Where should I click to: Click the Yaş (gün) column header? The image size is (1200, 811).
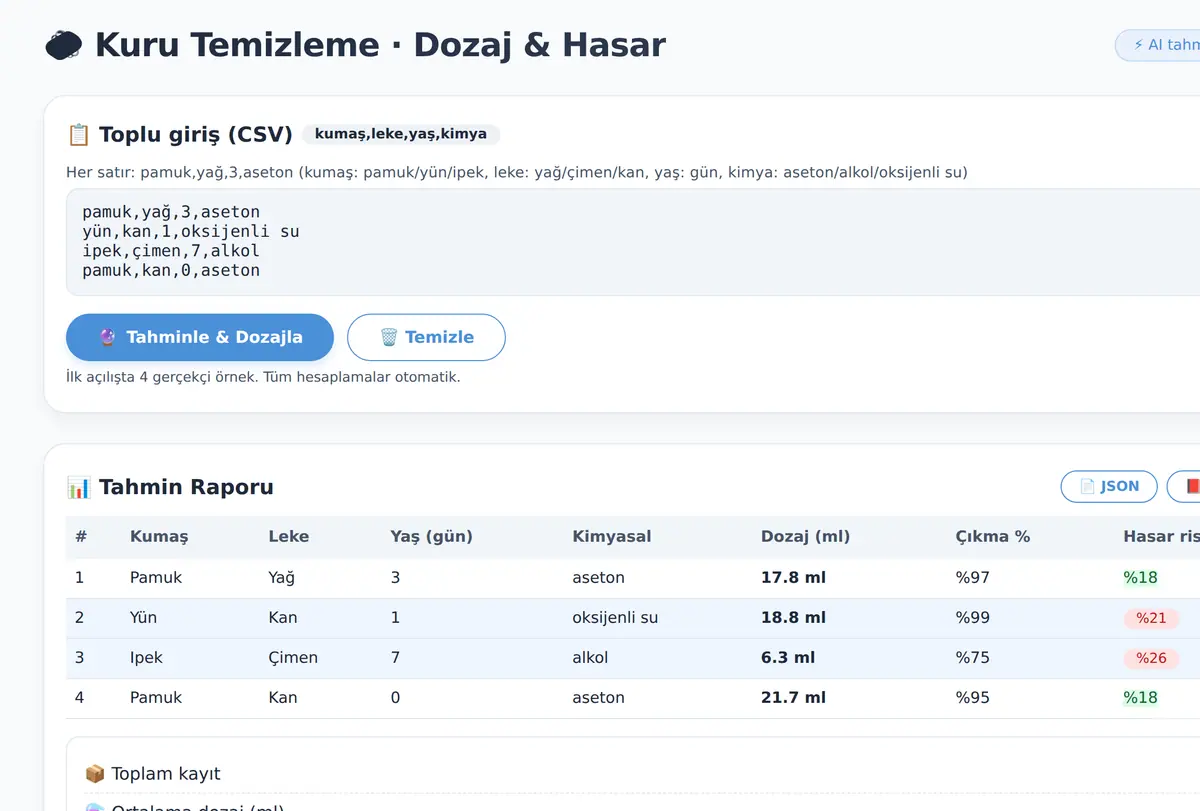point(431,536)
